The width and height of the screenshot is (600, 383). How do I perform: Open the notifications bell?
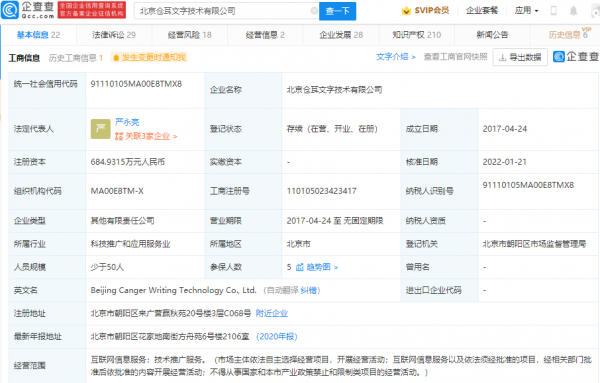coord(573,11)
